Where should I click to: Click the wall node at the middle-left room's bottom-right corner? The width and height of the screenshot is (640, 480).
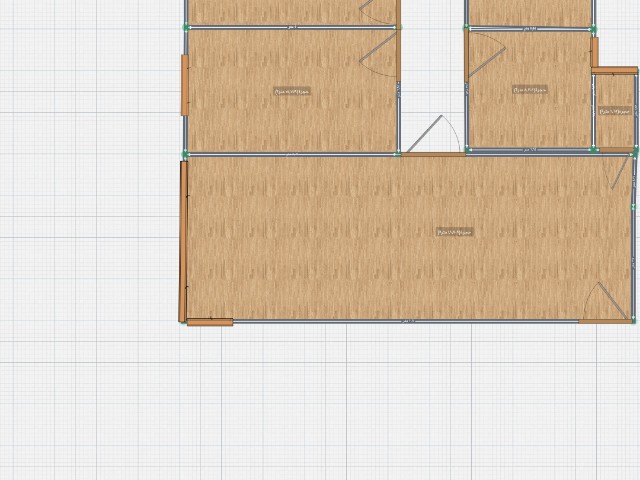tap(398, 154)
